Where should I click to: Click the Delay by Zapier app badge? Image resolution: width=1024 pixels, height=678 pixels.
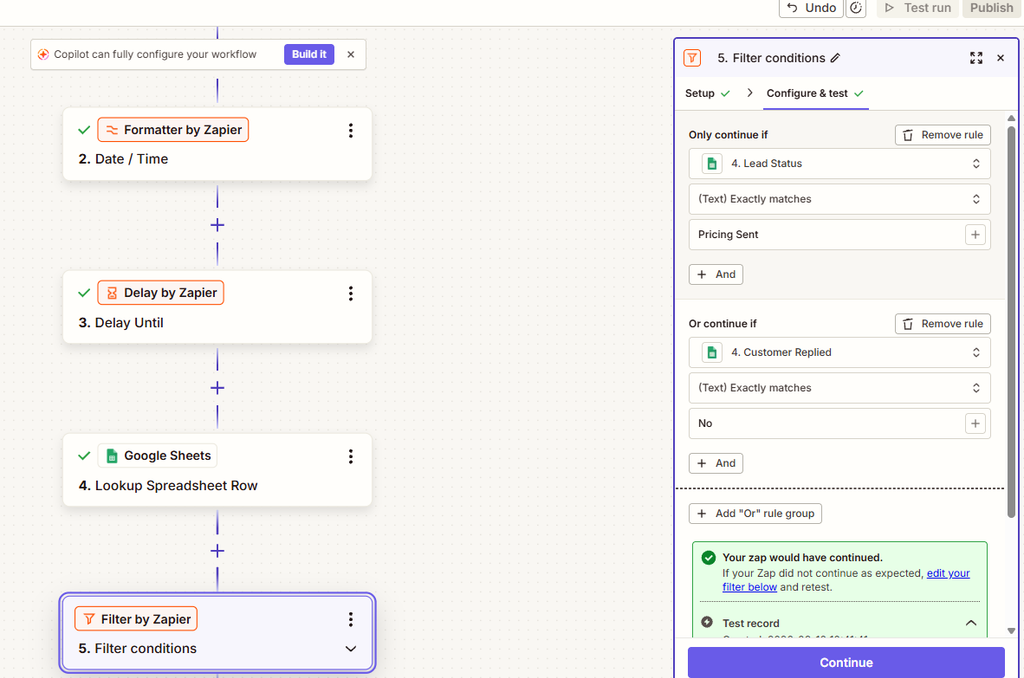pyautogui.click(x=161, y=293)
